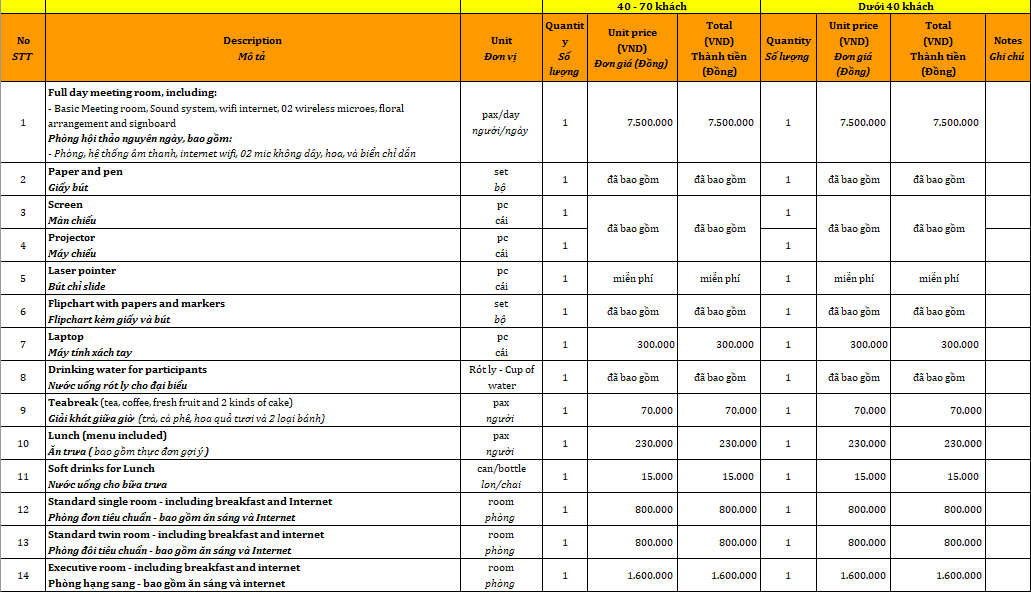Click the row number 14 cell
1031x592 pixels.
coord(23,575)
